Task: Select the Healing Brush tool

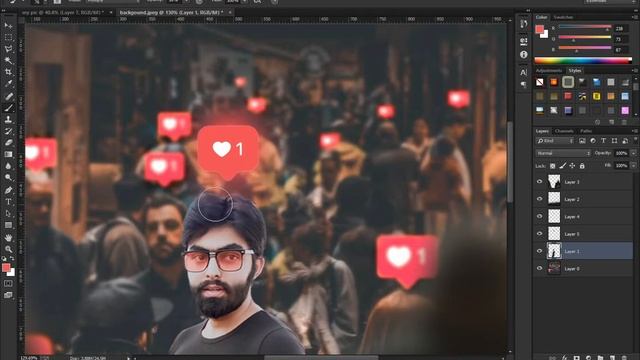Action: point(8,96)
